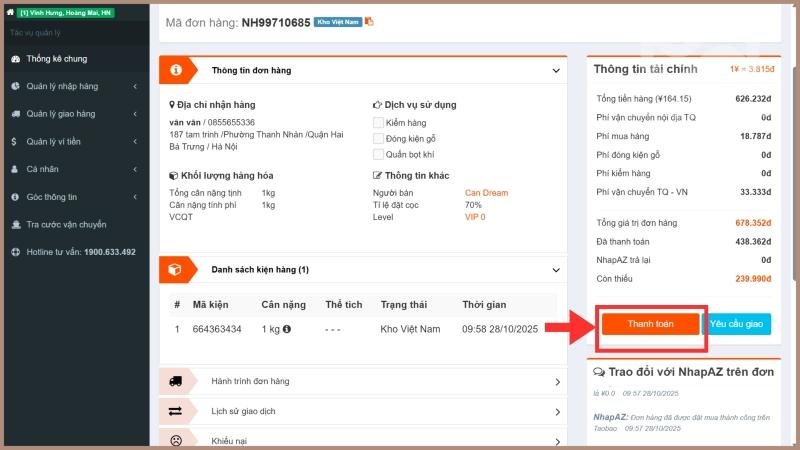Click the blue Yêu cầu giao button

(x=736, y=324)
